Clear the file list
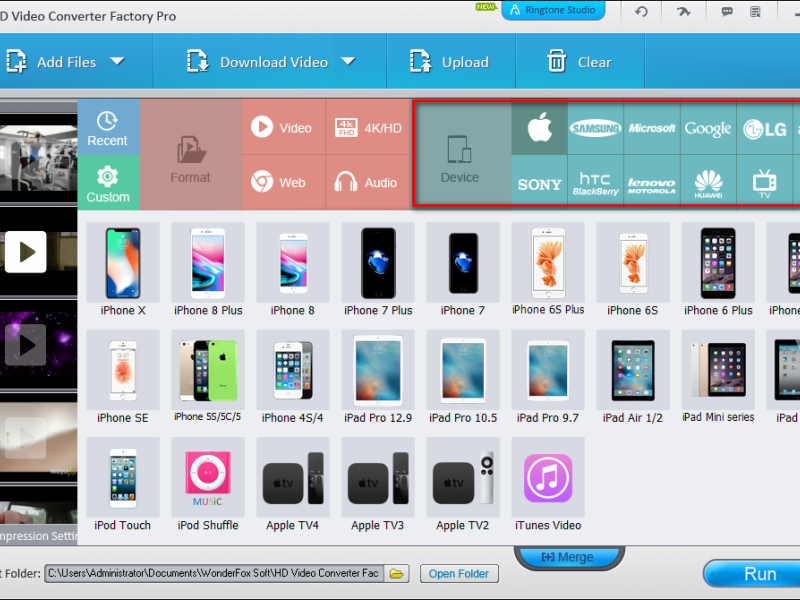This screenshot has height=600, width=800. pos(580,62)
